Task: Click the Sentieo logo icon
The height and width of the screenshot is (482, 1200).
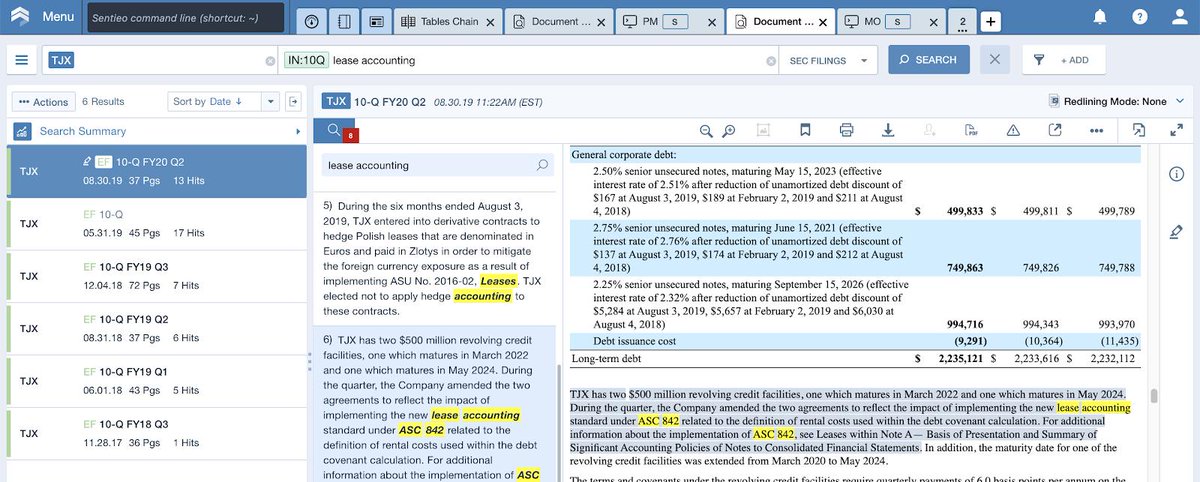Action: point(18,17)
